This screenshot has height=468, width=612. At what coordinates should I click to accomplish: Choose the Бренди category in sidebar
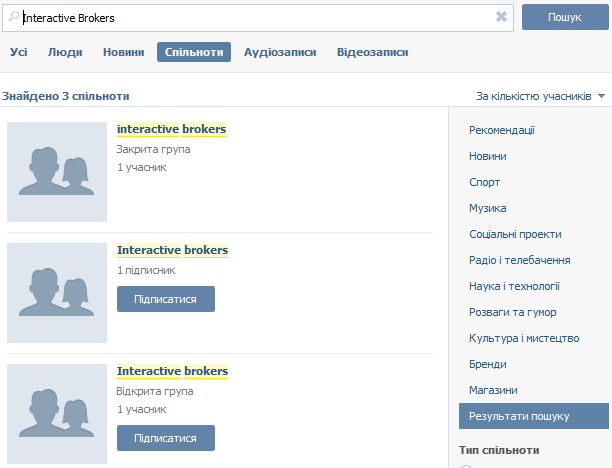[x=487, y=364]
